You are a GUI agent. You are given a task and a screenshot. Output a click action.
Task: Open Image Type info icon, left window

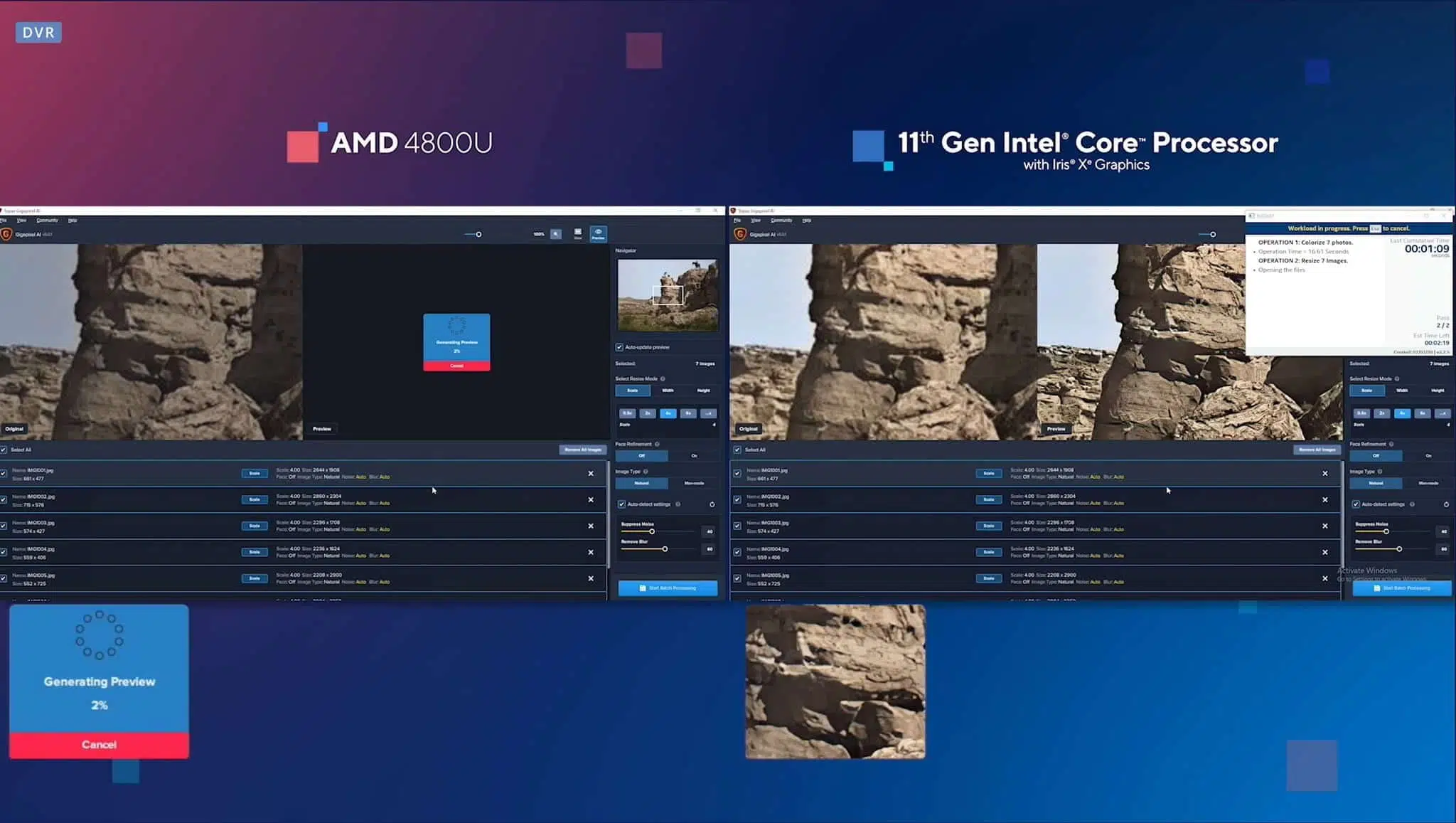point(646,472)
